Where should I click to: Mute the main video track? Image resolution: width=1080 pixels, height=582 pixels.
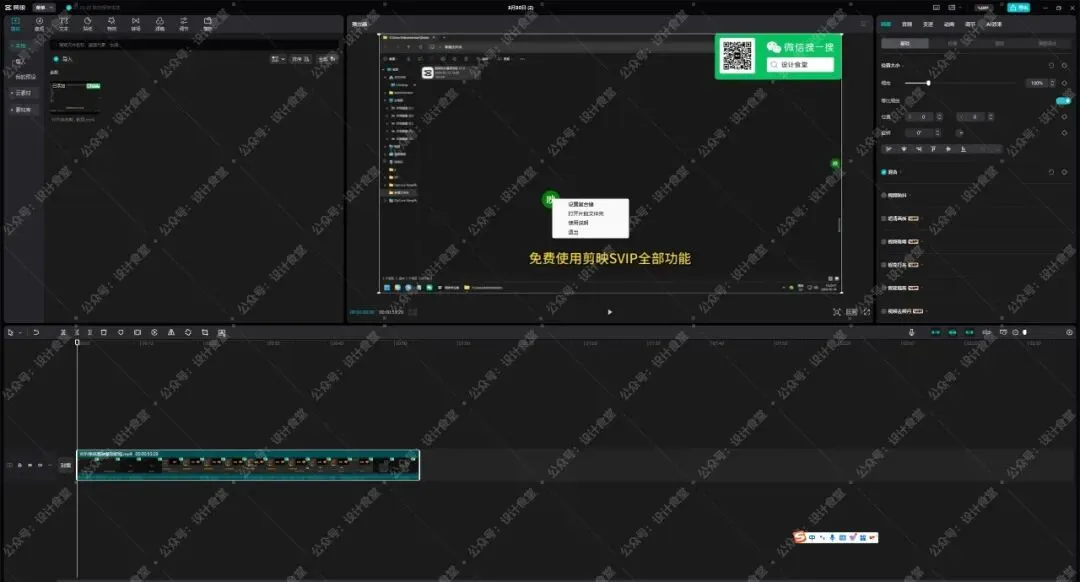tap(40, 466)
